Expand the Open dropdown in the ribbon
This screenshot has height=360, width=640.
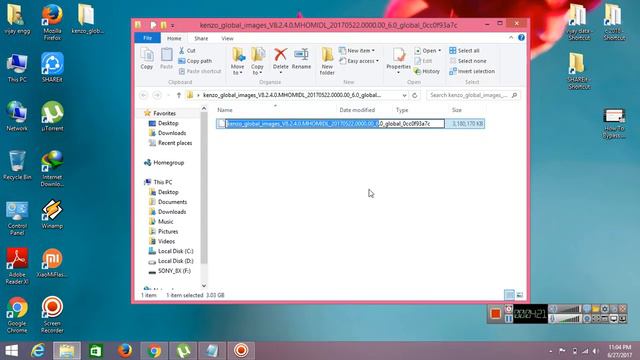tap(428, 51)
